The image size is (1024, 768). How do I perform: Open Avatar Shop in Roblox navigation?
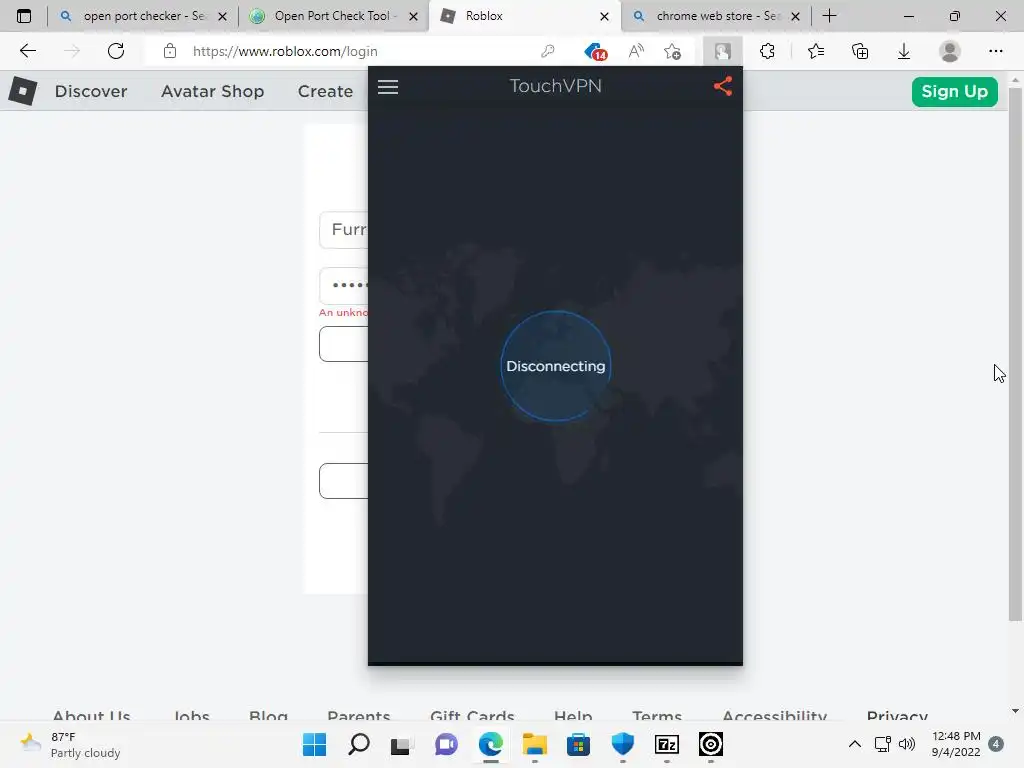pyautogui.click(x=212, y=91)
